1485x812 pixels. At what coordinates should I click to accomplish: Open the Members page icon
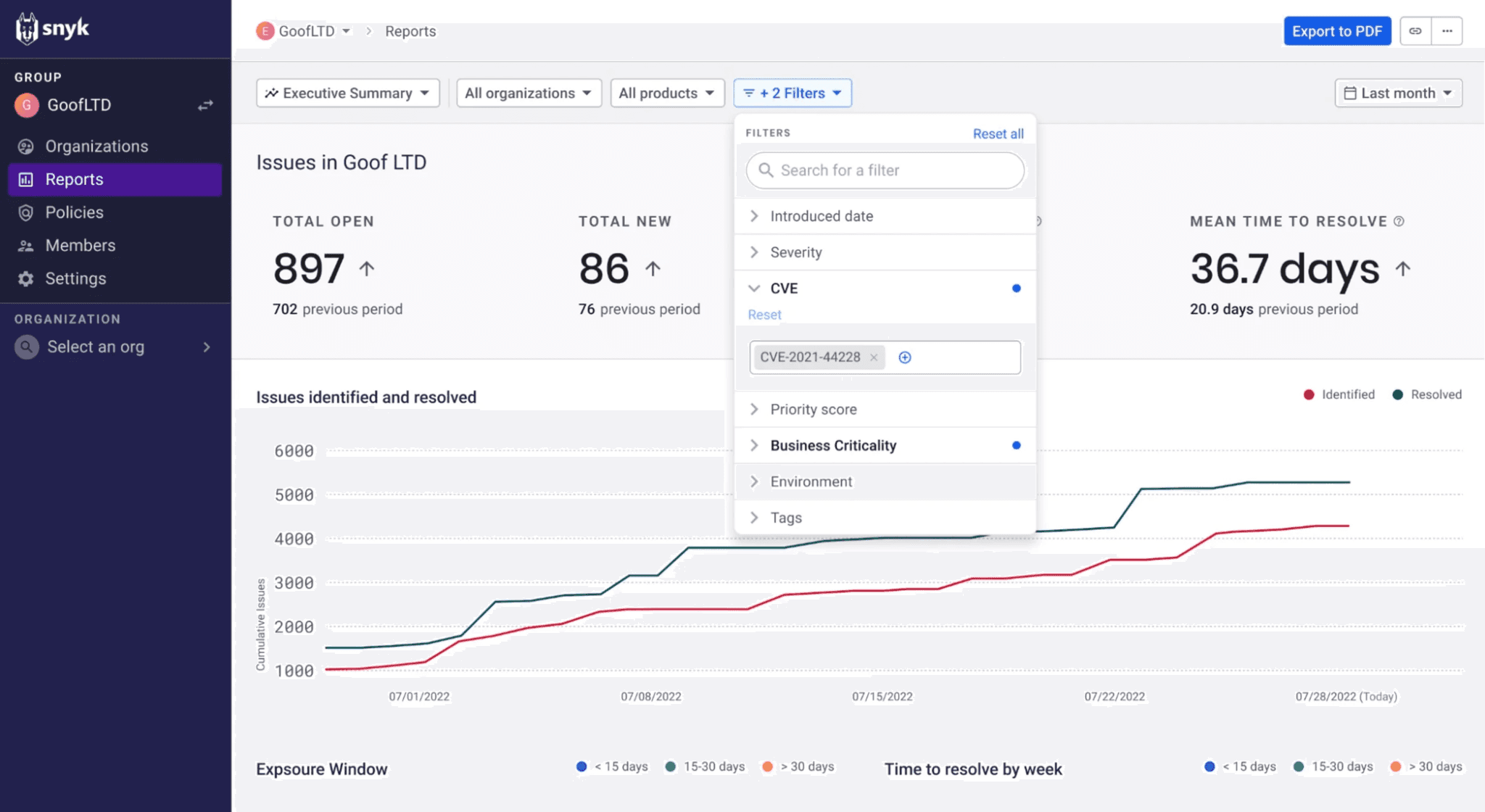point(26,245)
